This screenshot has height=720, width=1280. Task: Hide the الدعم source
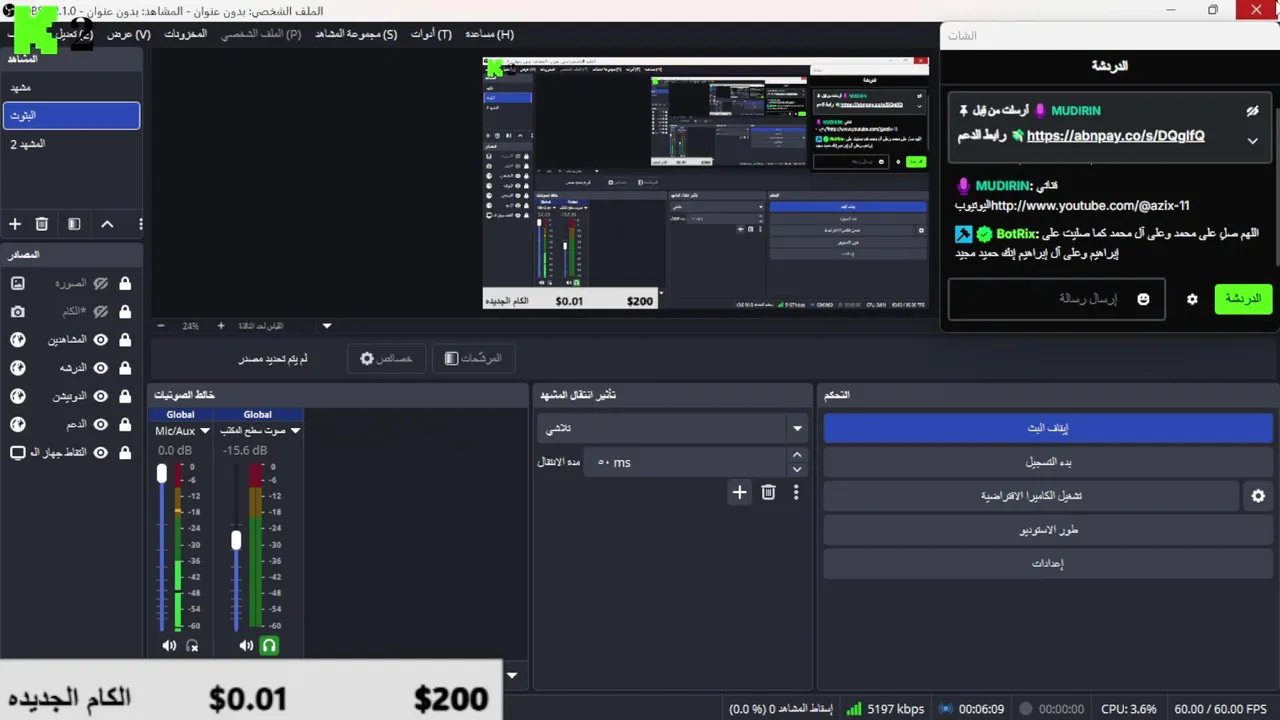coord(100,424)
